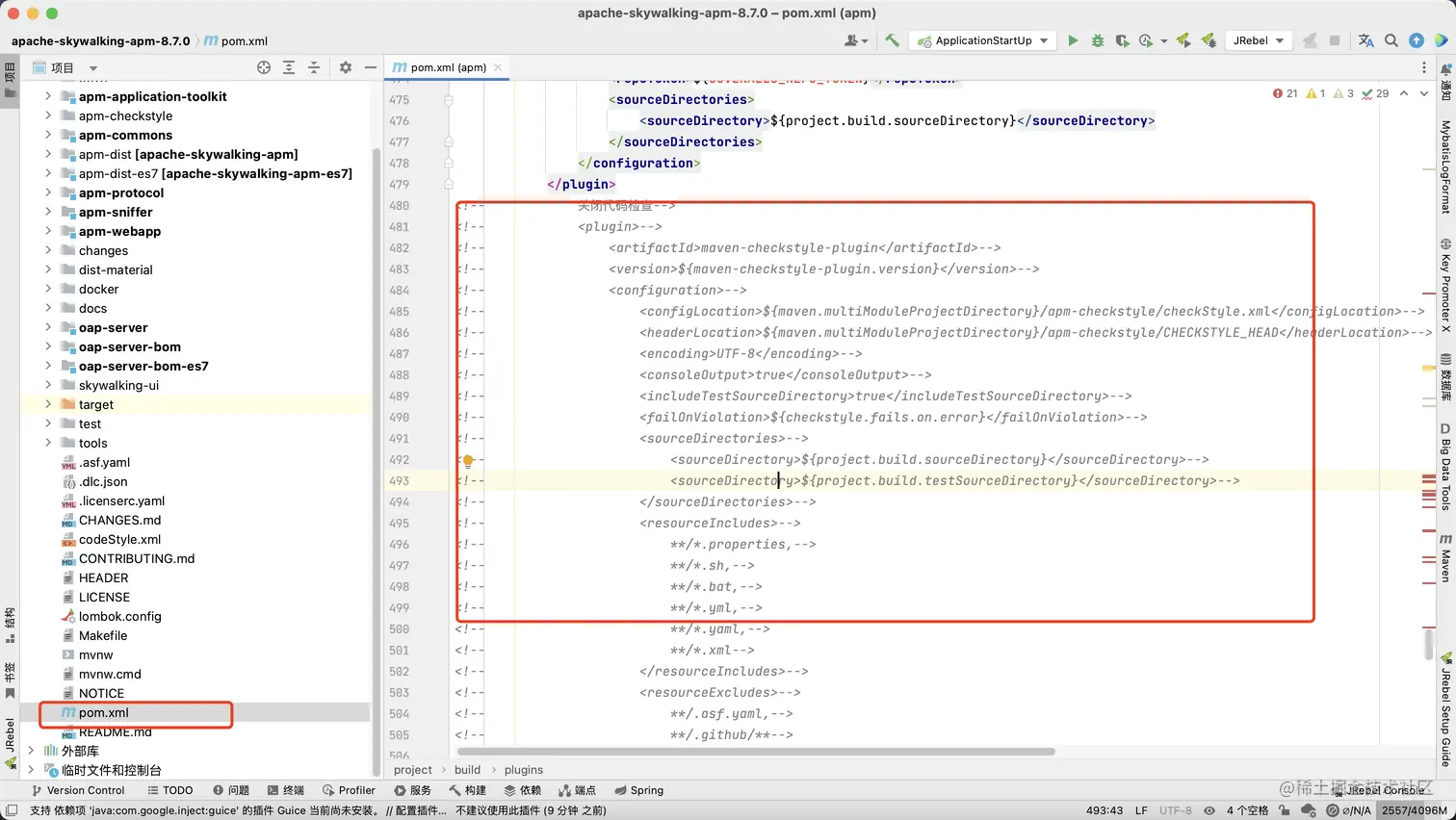Click the UTF-8 encoding indicator
This screenshot has width=1456, height=820.
tap(1175, 810)
